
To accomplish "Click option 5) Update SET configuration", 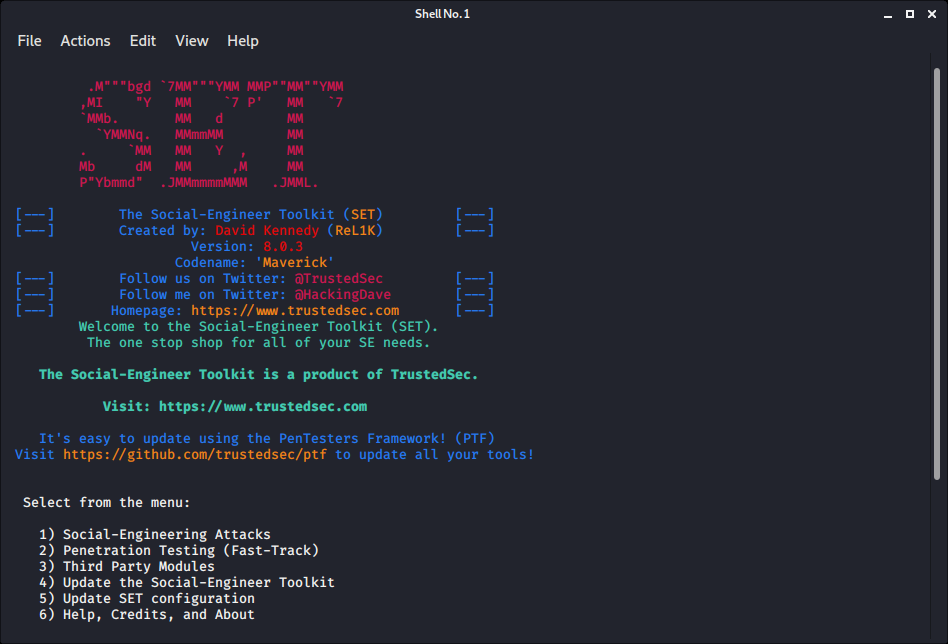I will tap(147, 599).
